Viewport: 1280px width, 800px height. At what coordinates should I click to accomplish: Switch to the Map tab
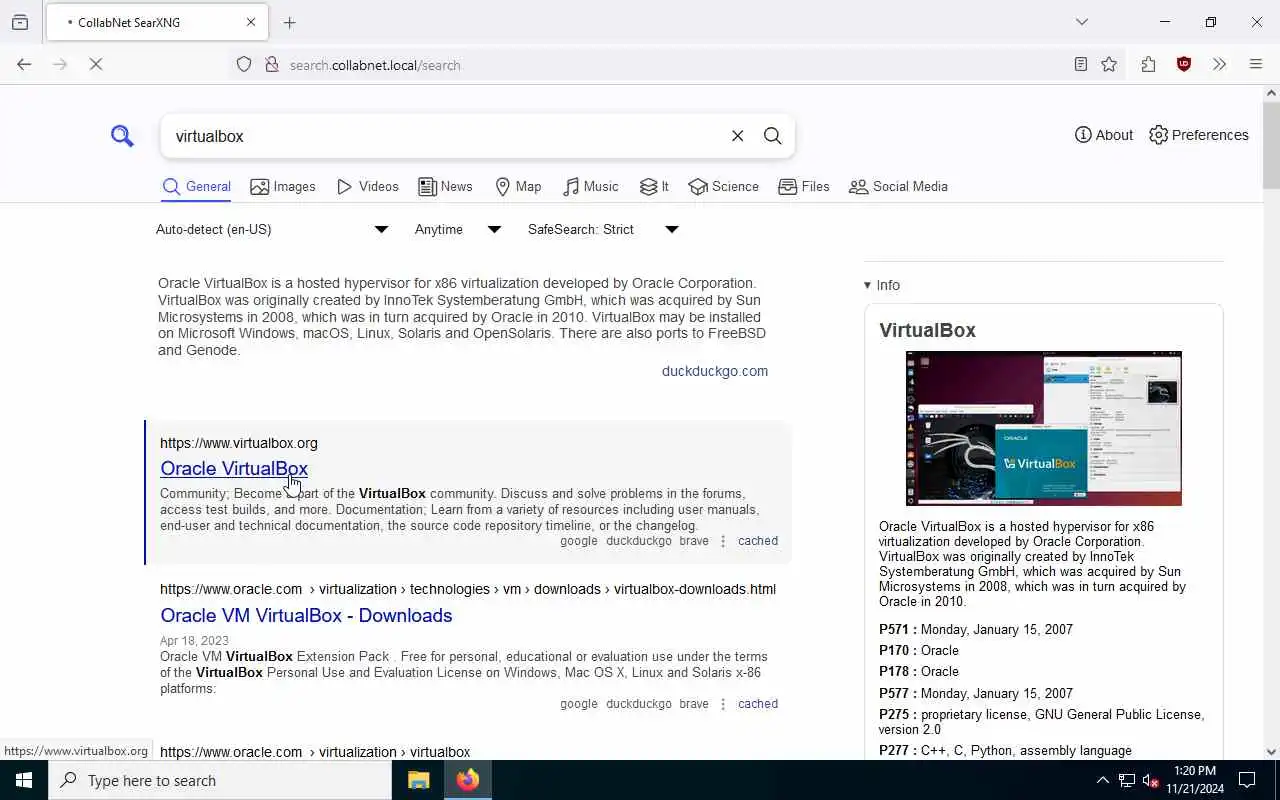518,187
